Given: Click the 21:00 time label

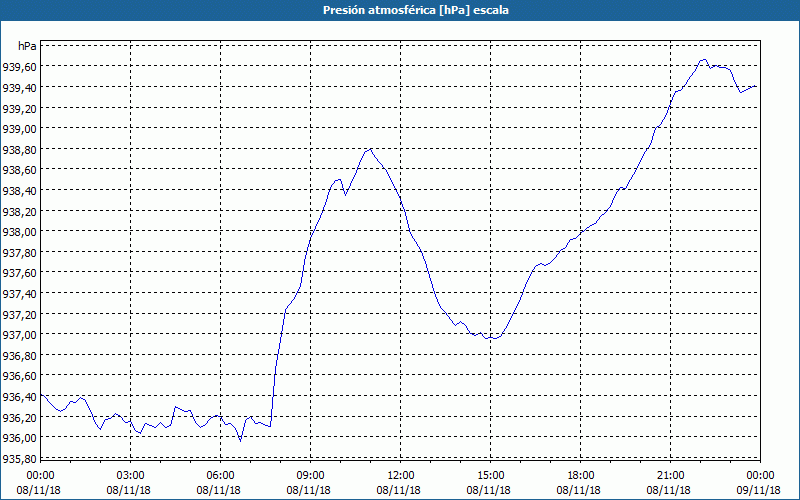Looking at the screenshot, I should [x=671, y=475].
